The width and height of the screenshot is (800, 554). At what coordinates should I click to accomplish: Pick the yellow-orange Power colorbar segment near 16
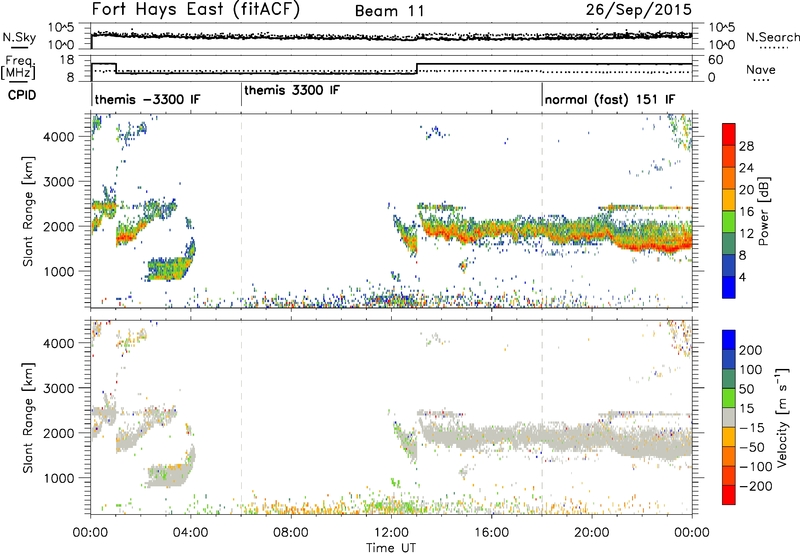pos(729,200)
